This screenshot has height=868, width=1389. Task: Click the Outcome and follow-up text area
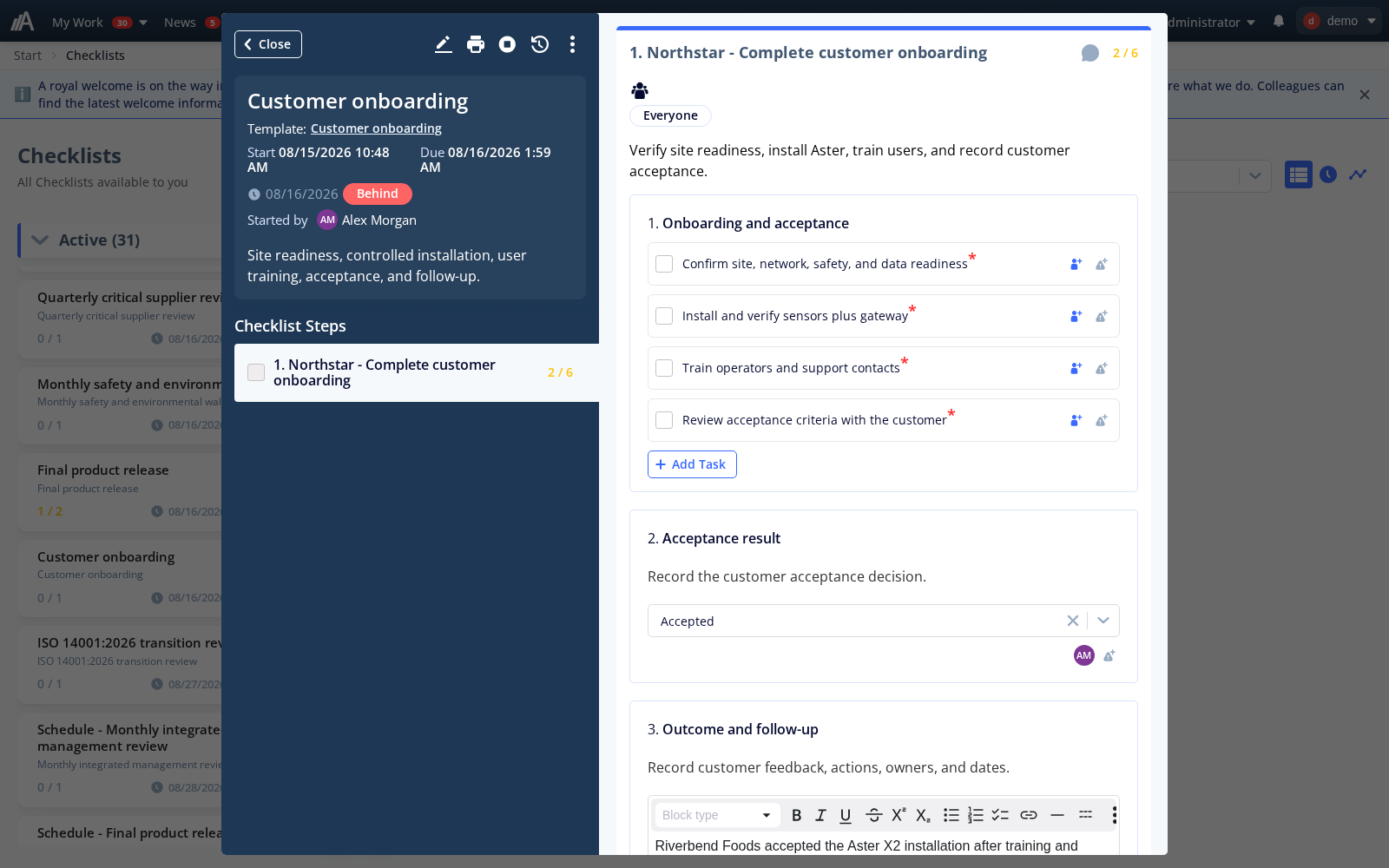point(884,845)
